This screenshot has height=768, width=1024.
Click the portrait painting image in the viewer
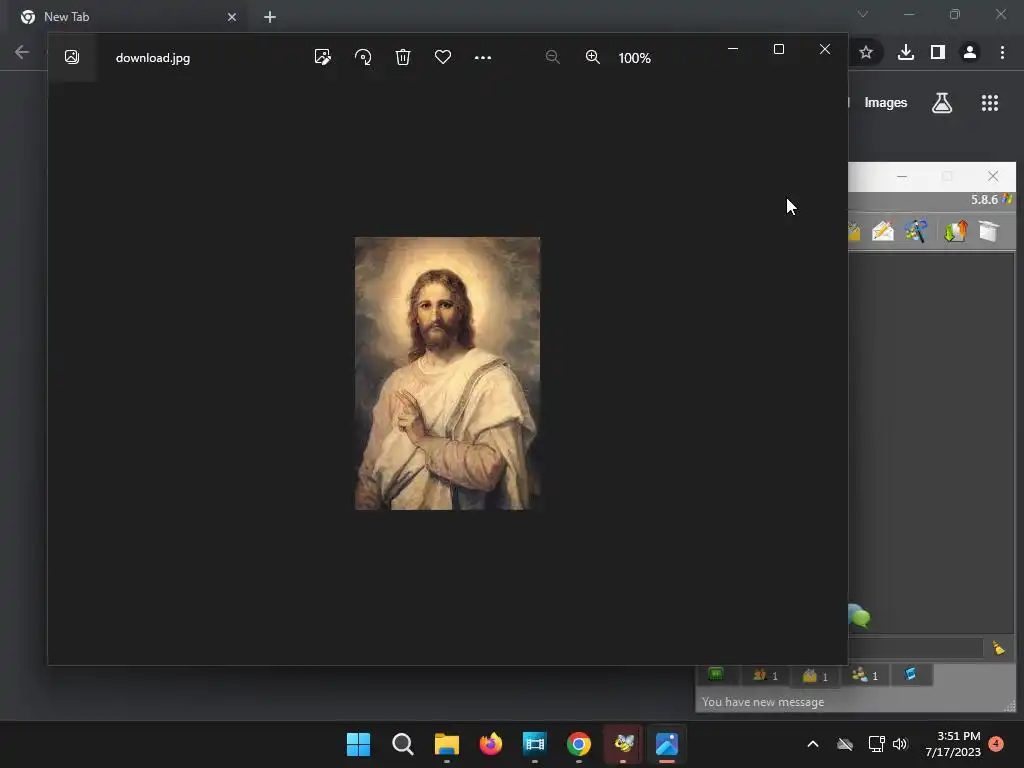(x=447, y=373)
